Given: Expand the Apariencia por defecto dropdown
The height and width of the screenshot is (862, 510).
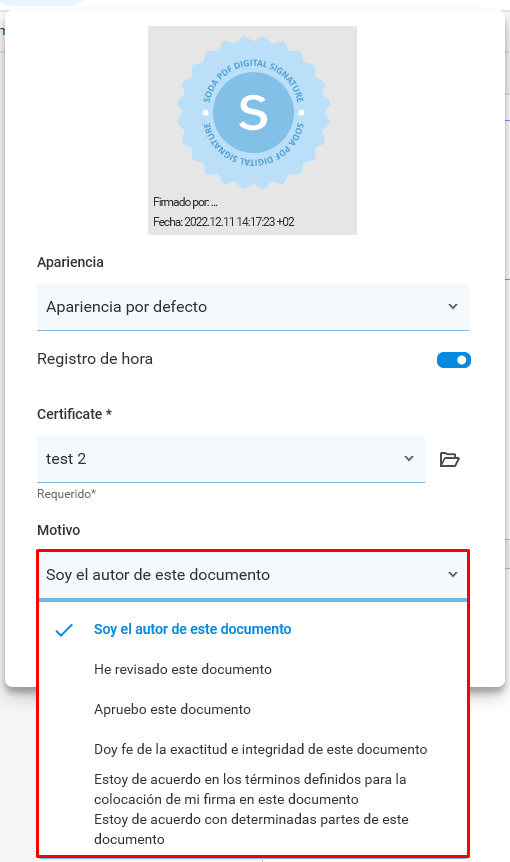Looking at the screenshot, I should pyautogui.click(x=253, y=307).
